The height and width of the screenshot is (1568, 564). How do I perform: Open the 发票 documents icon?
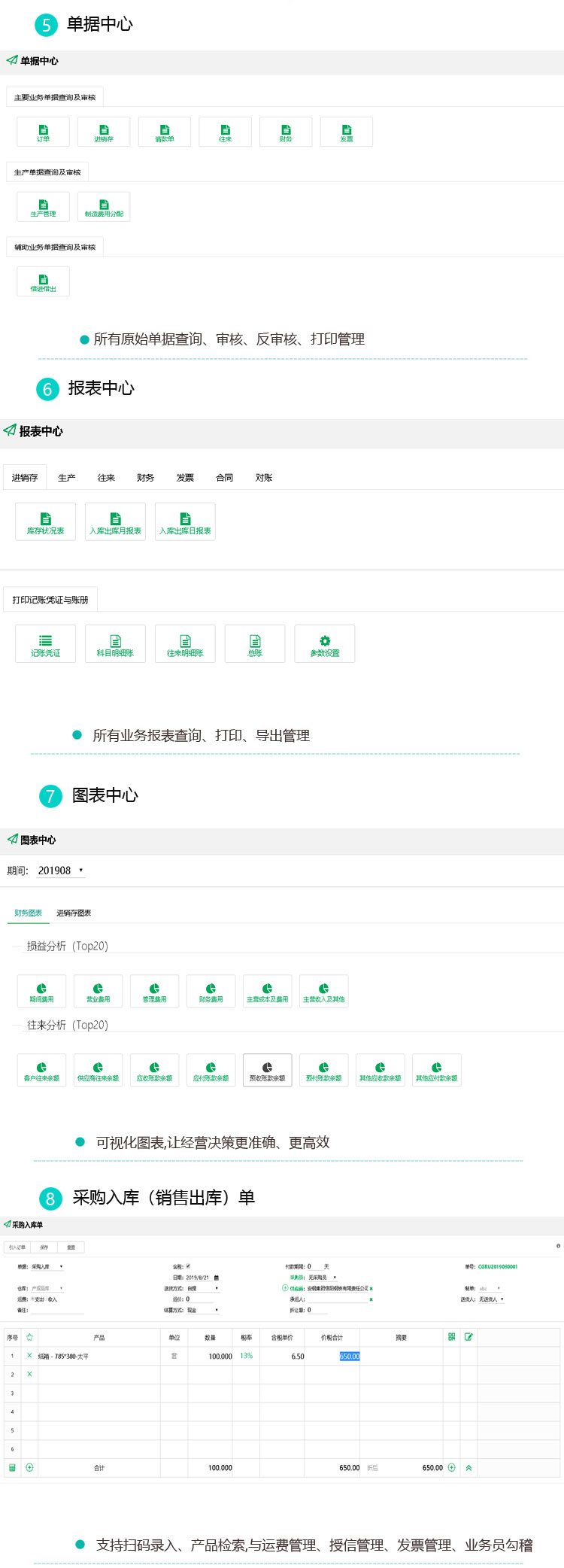346,132
